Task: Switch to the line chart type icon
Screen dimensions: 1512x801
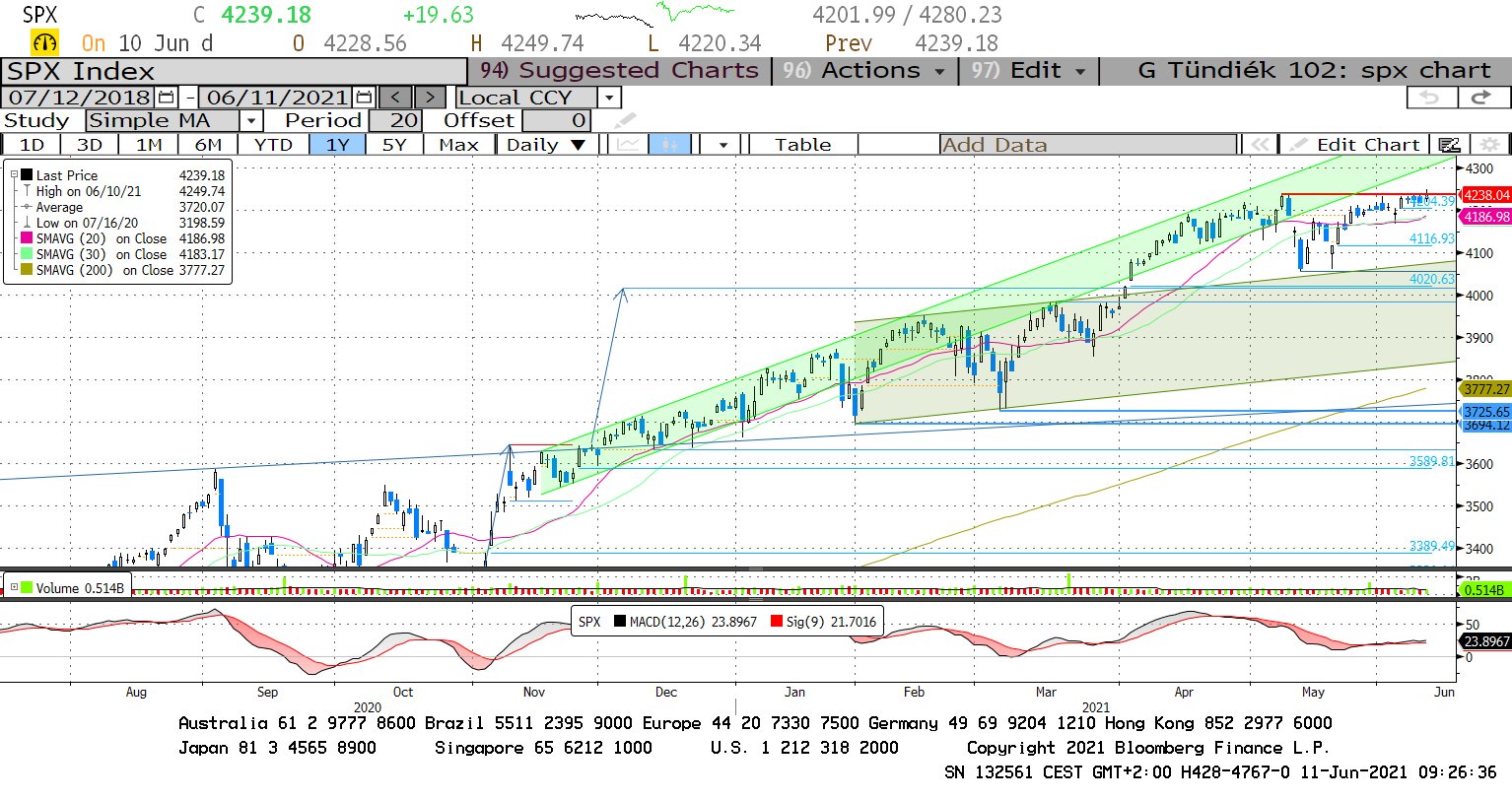Action: (x=628, y=145)
